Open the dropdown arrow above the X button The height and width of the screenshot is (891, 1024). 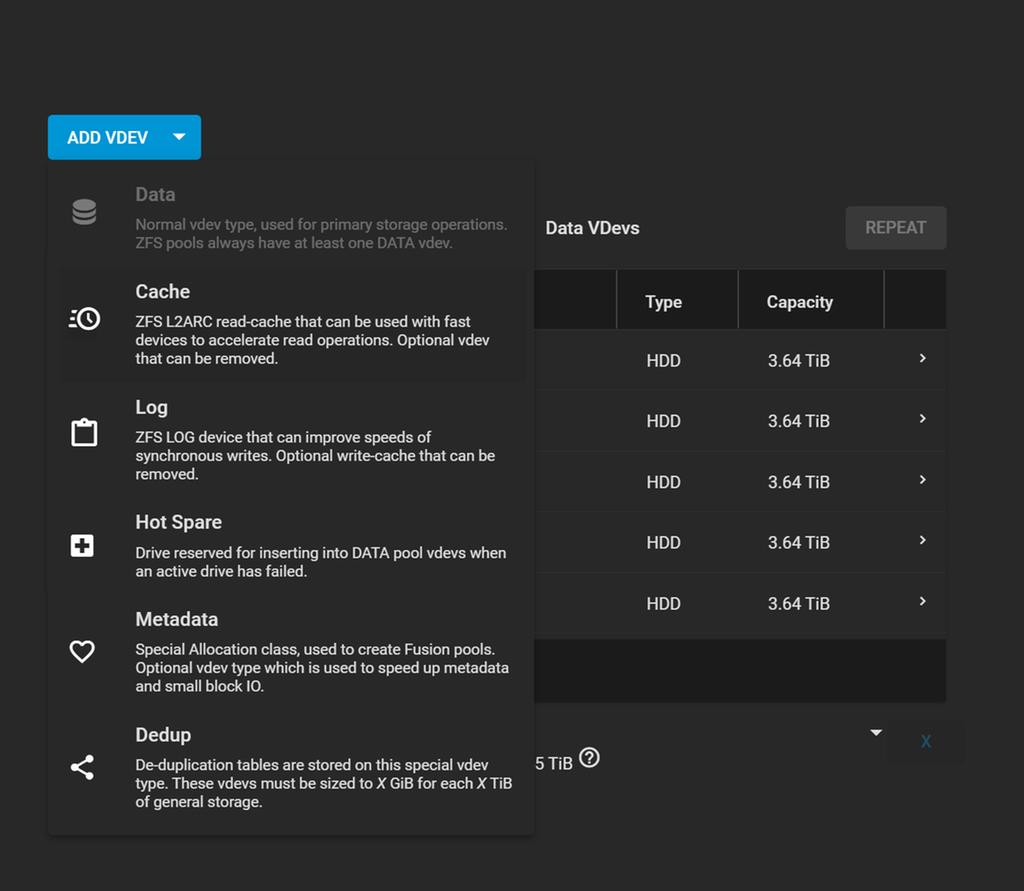875,731
